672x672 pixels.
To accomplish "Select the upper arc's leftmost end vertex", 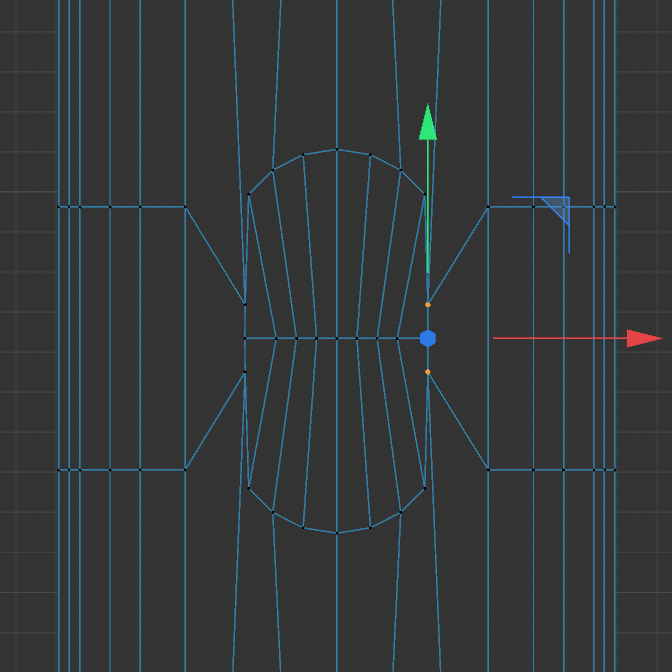I will [248, 194].
